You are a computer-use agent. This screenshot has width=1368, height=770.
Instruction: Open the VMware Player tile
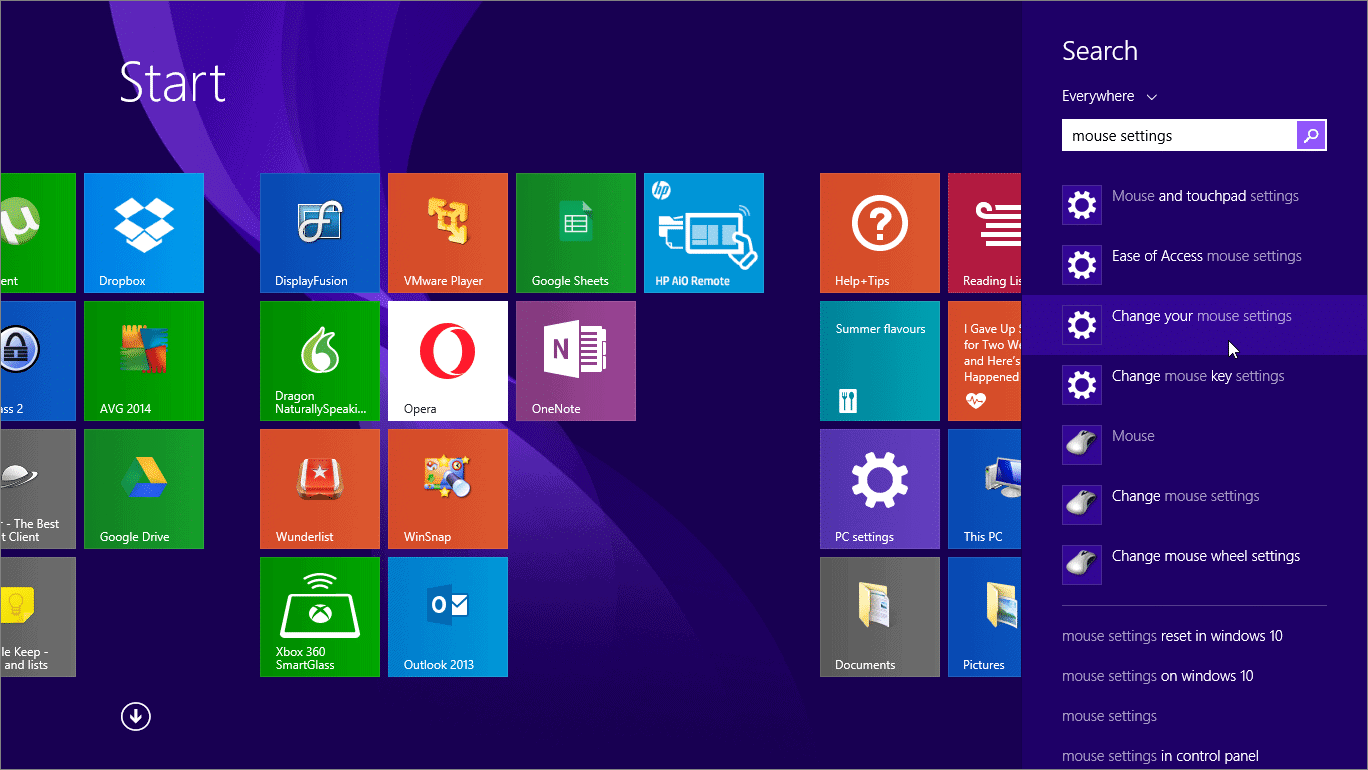point(448,233)
